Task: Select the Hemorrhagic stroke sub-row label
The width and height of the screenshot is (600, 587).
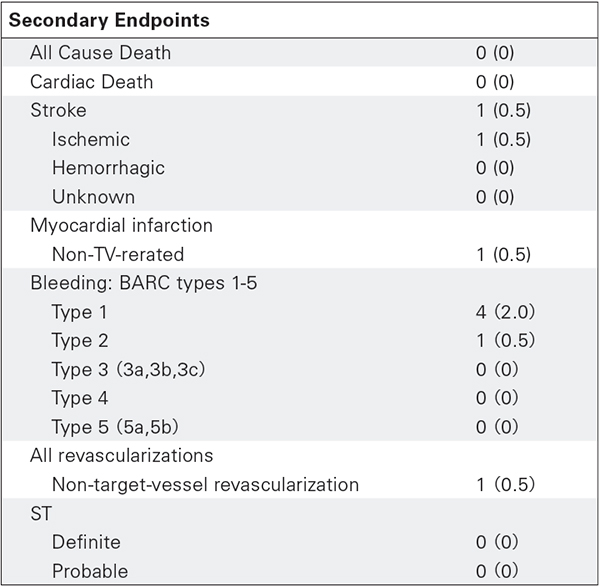Action: (108, 168)
